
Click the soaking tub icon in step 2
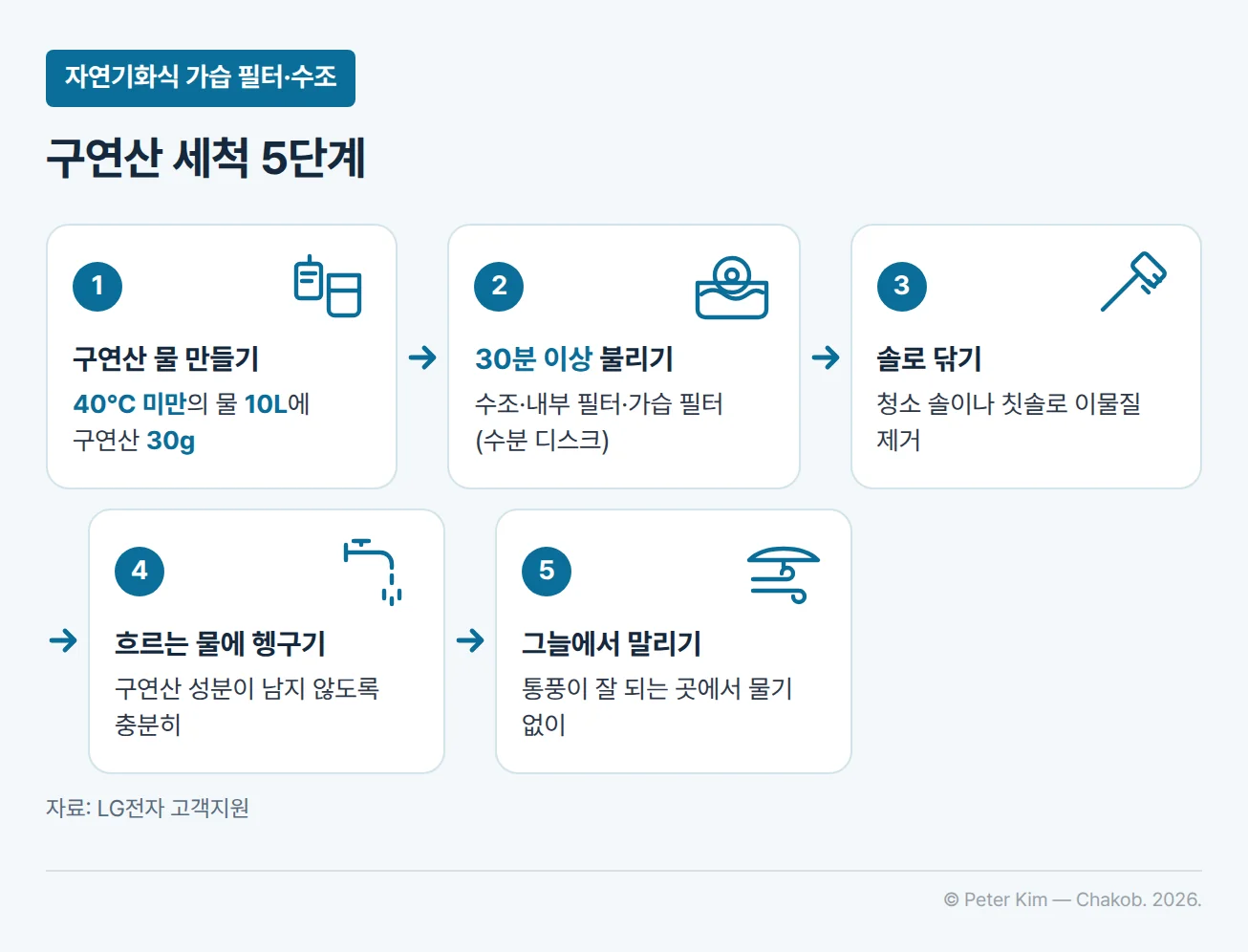click(x=731, y=286)
